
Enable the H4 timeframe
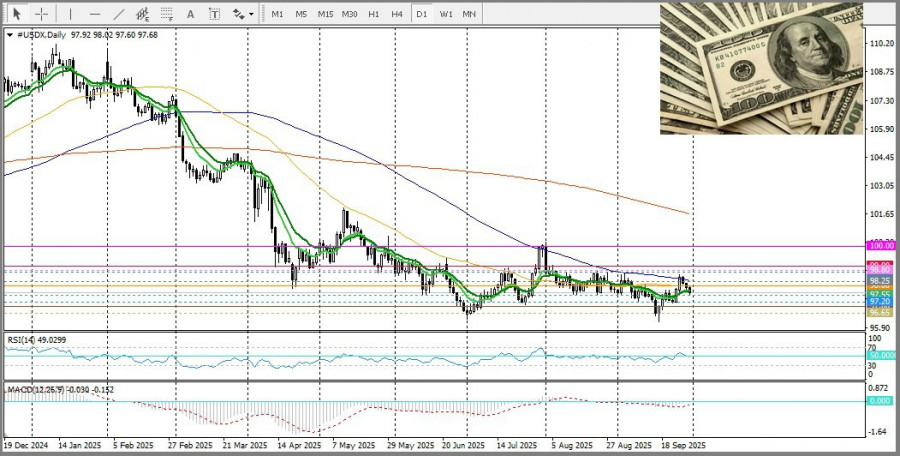click(397, 14)
